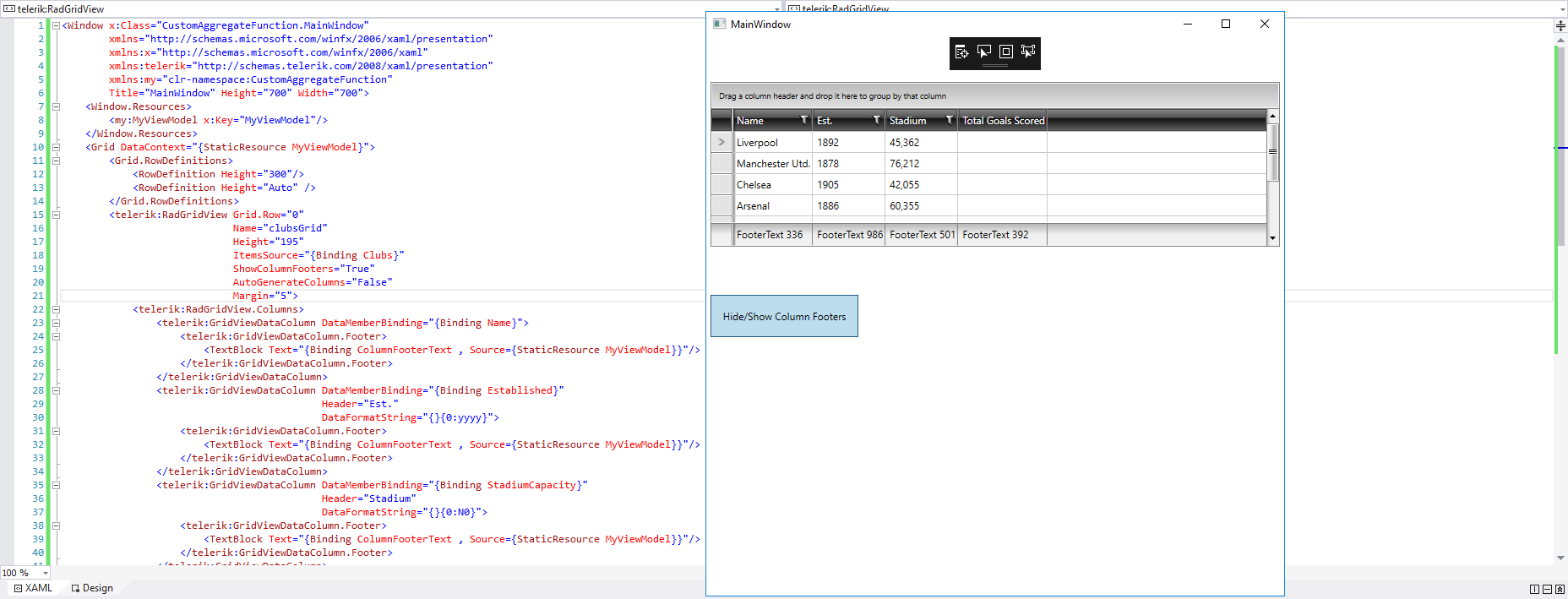This screenshot has width=1568, height=599.
Task: Switch to the Design tab
Action: (x=92, y=588)
